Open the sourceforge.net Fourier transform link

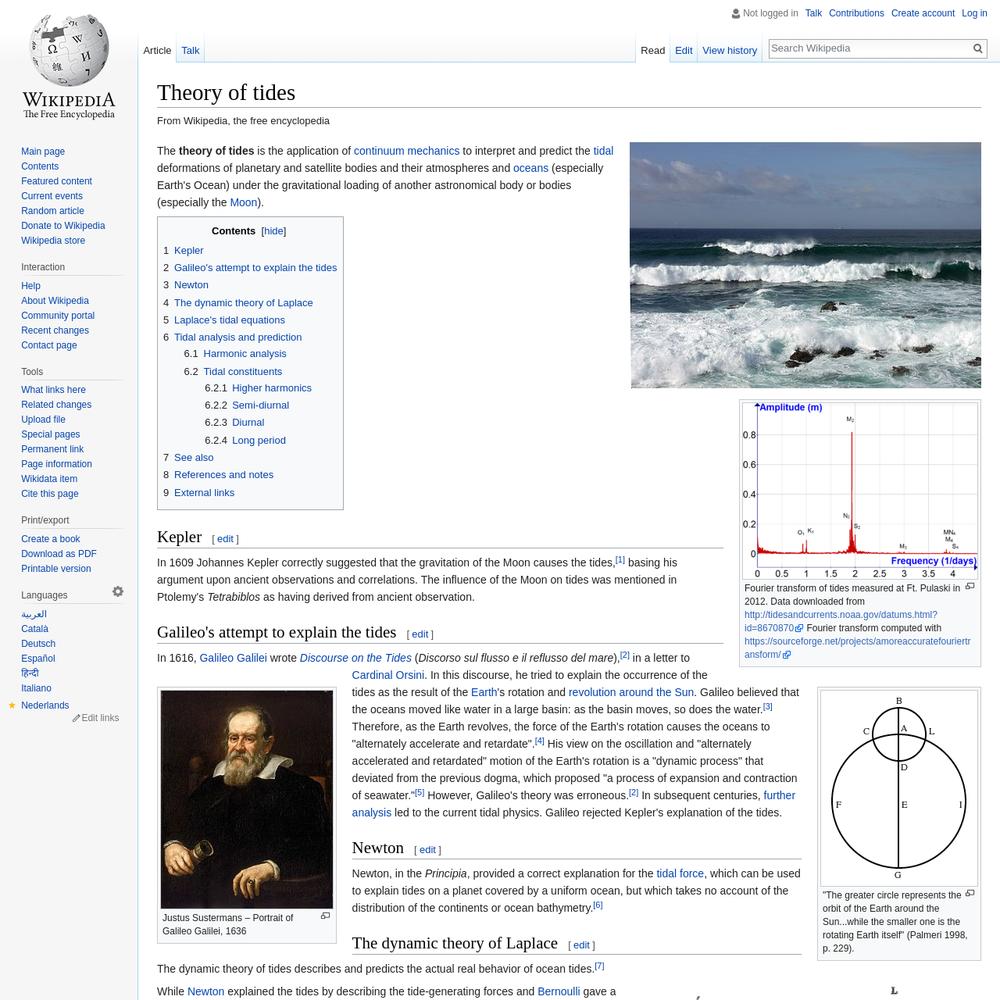857,648
